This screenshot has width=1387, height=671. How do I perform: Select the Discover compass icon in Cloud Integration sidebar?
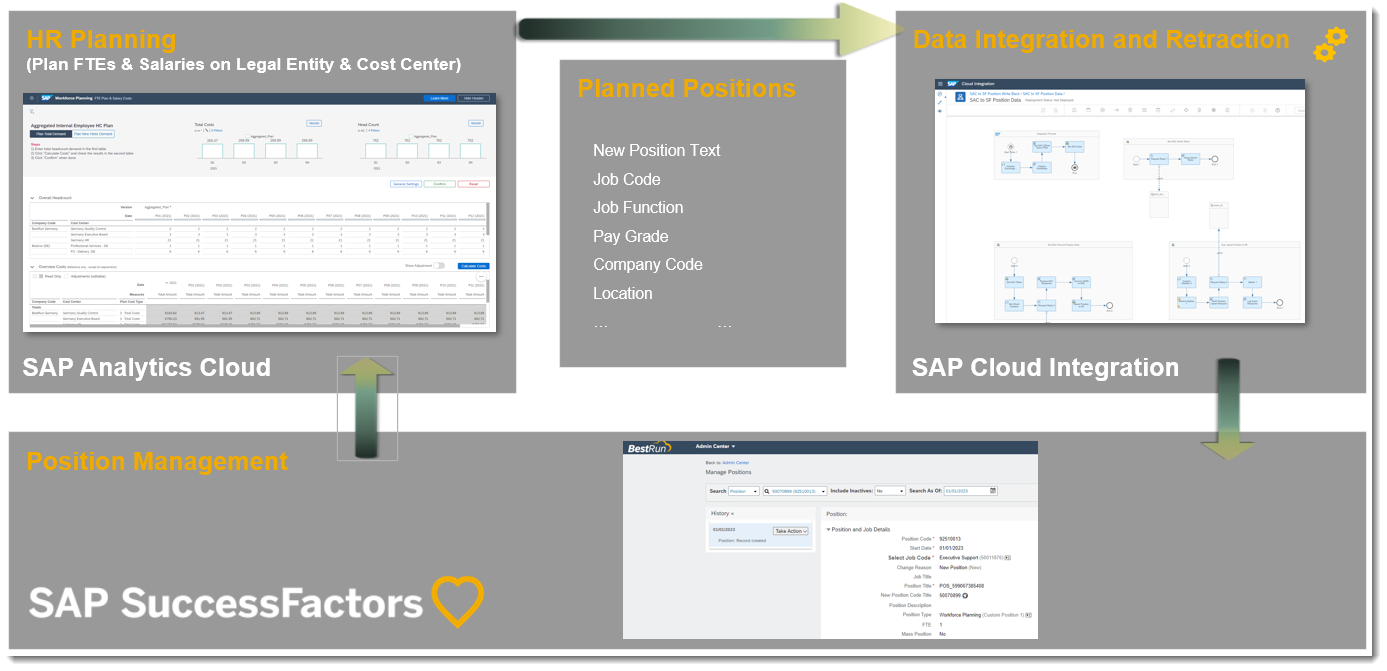[940, 94]
